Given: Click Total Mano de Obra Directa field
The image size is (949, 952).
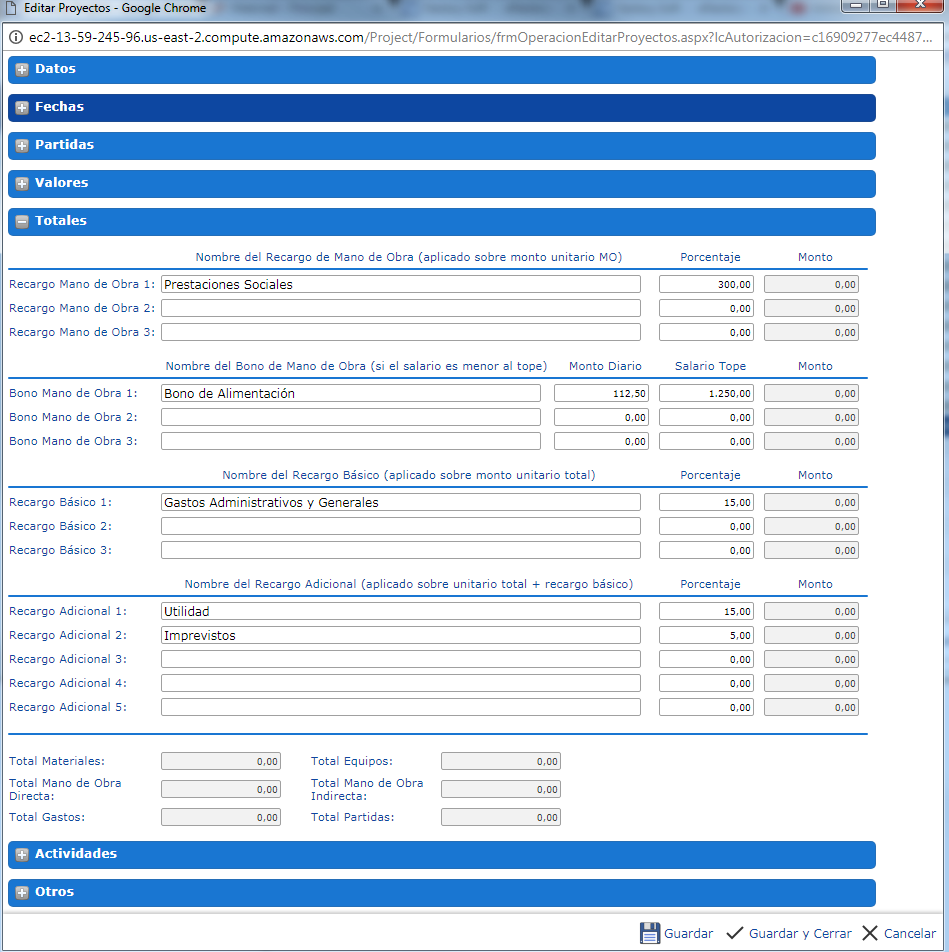Looking at the screenshot, I should coord(221,789).
